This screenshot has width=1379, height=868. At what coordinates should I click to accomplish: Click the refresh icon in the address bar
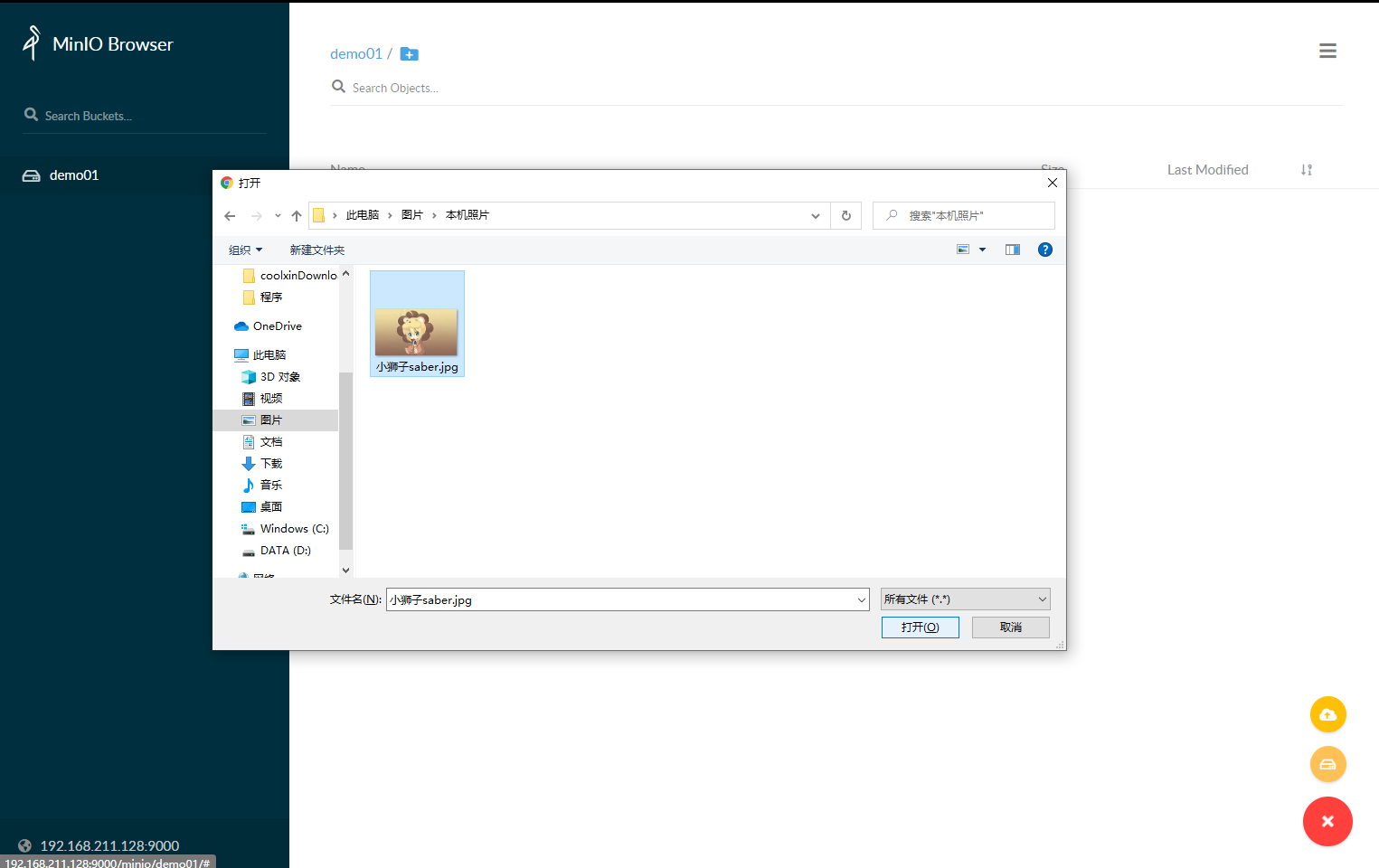point(846,215)
